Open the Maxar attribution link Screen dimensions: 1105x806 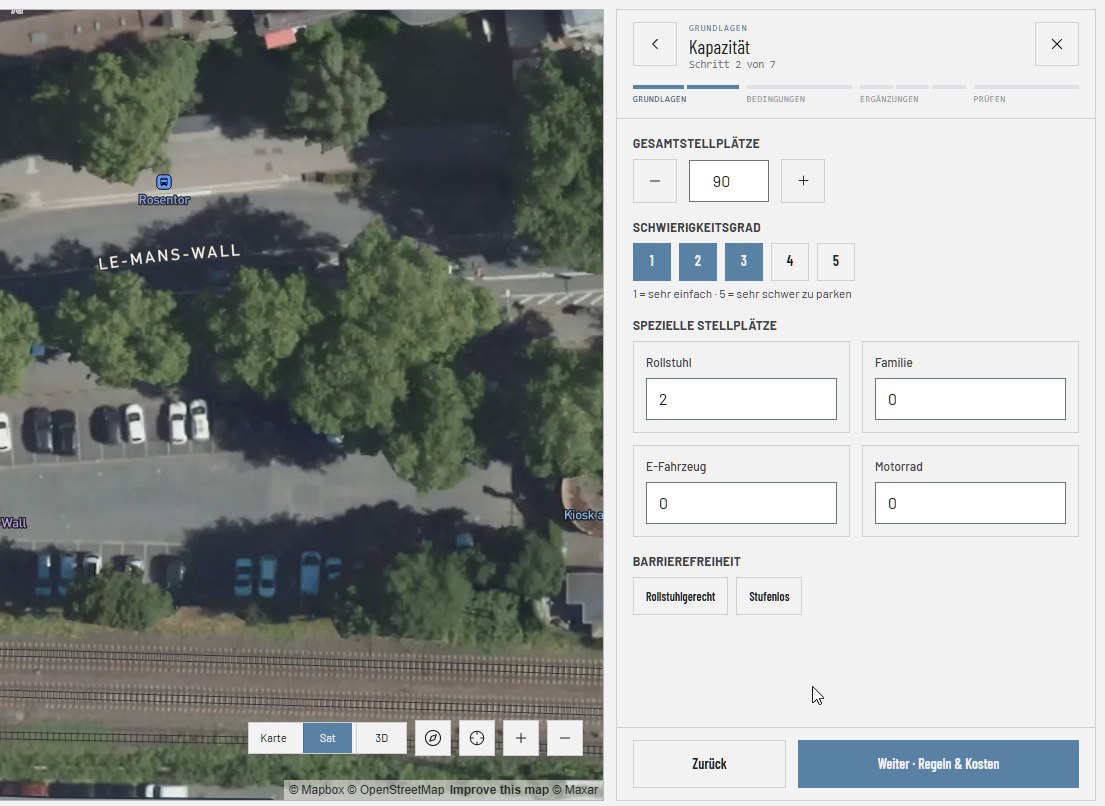click(x=575, y=790)
